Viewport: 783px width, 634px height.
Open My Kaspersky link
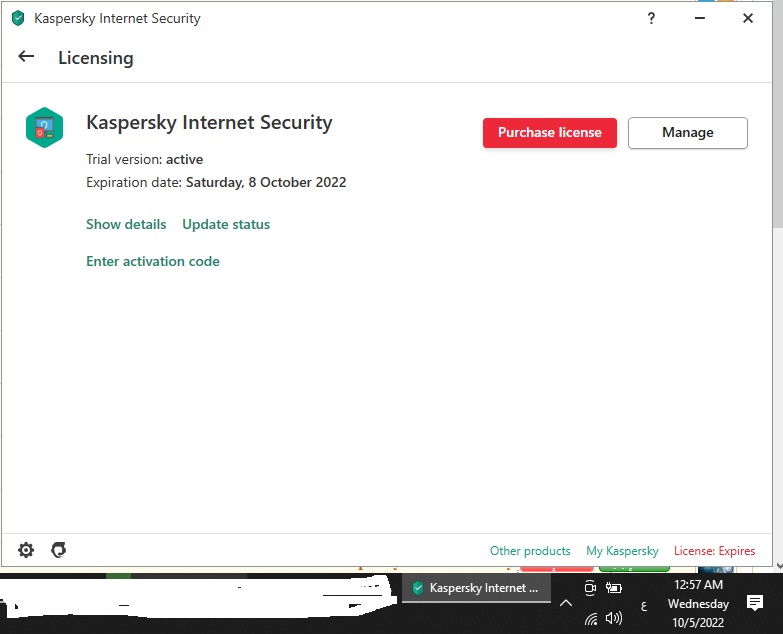(x=622, y=551)
